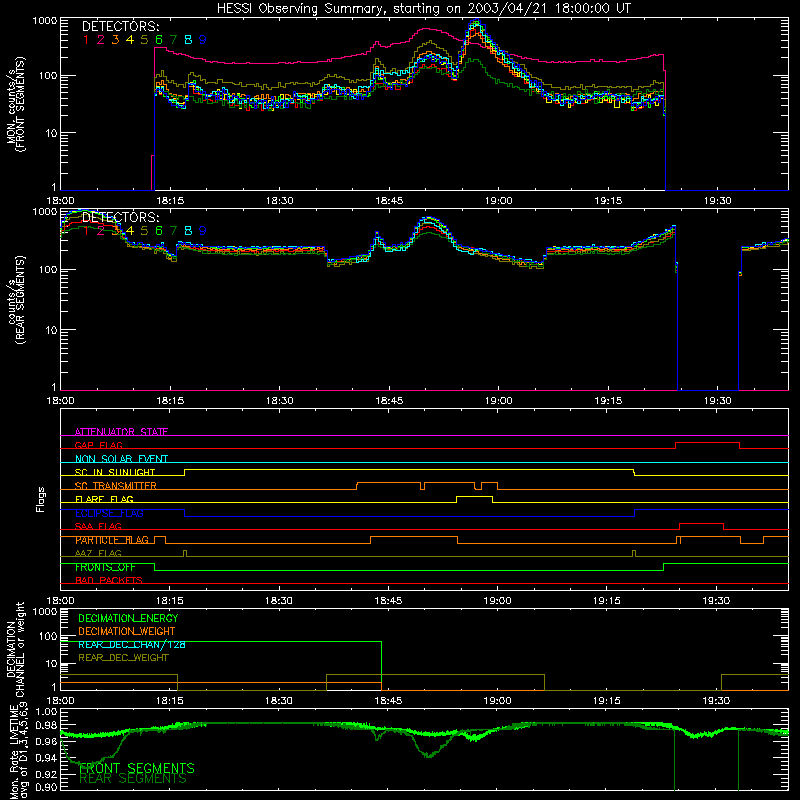
Task: Click the REAR_DEC_CHAN/128 legend label
Action: [132, 644]
